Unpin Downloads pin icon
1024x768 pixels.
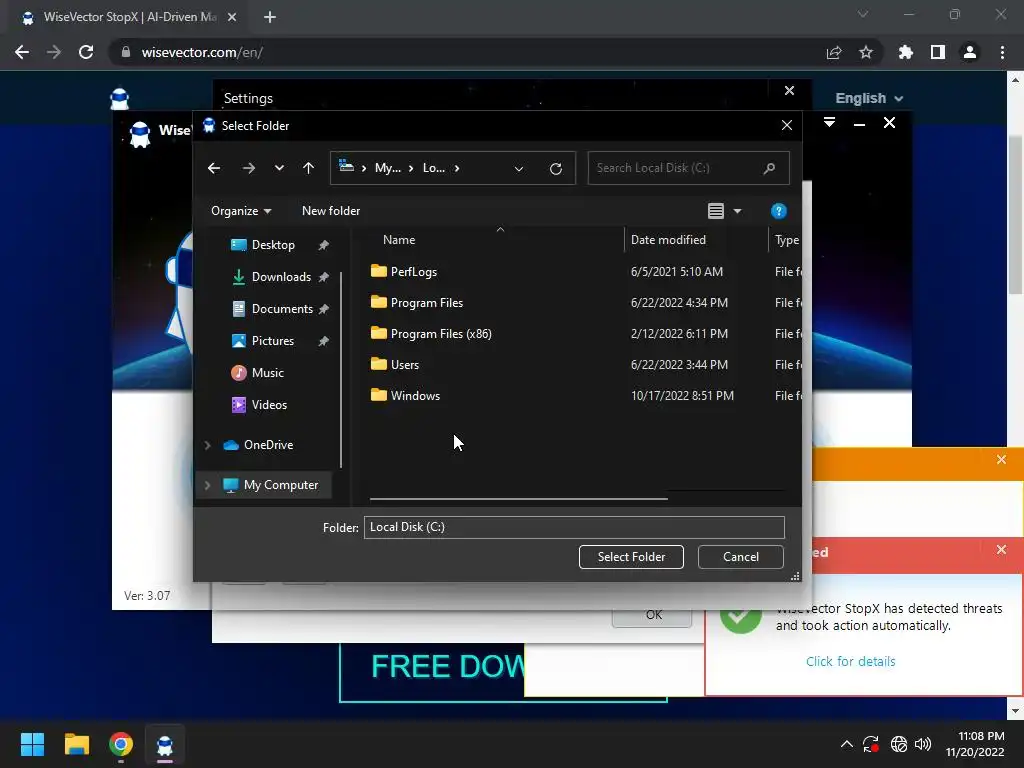(x=323, y=277)
